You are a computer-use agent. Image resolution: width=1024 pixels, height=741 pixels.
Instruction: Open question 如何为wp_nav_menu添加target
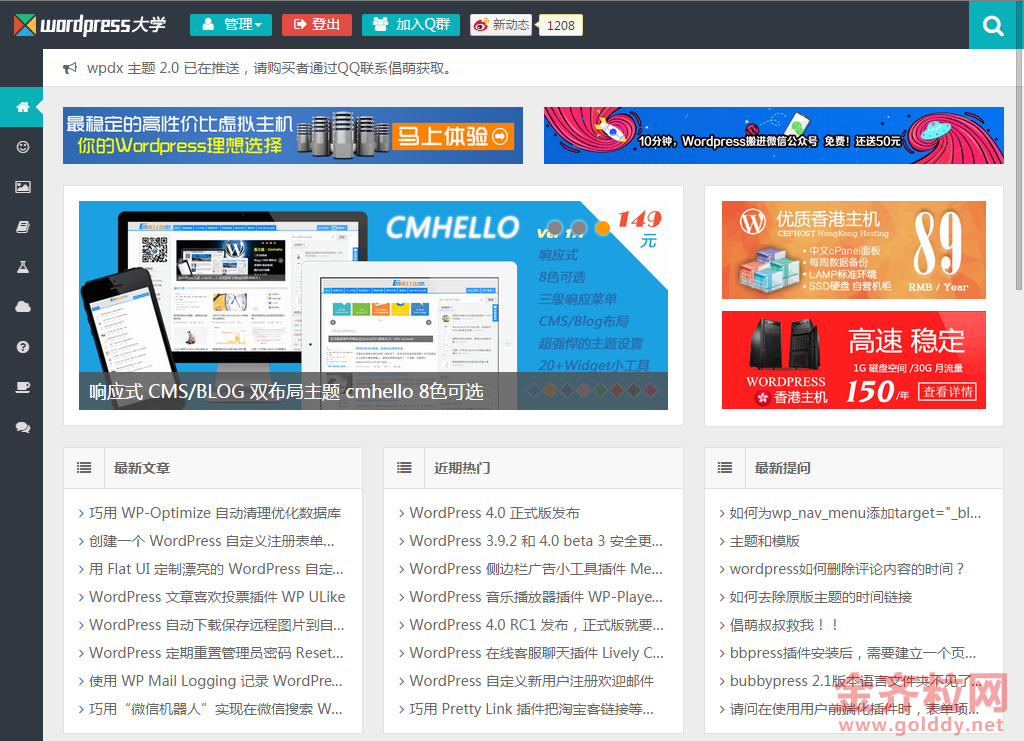pos(856,513)
